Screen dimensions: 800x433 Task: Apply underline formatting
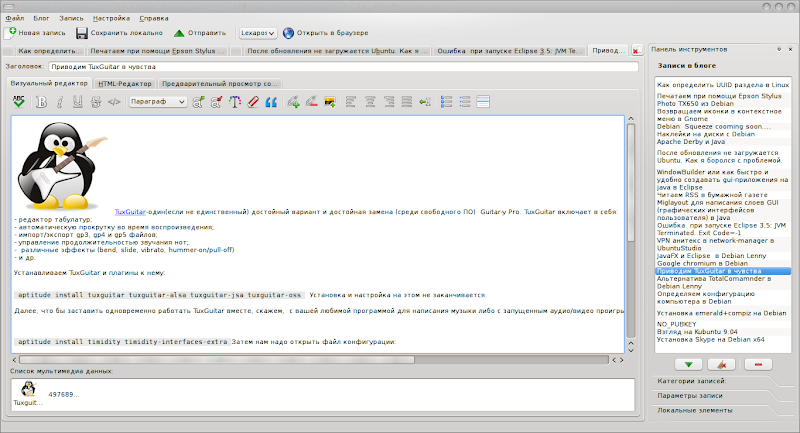click(x=78, y=101)
